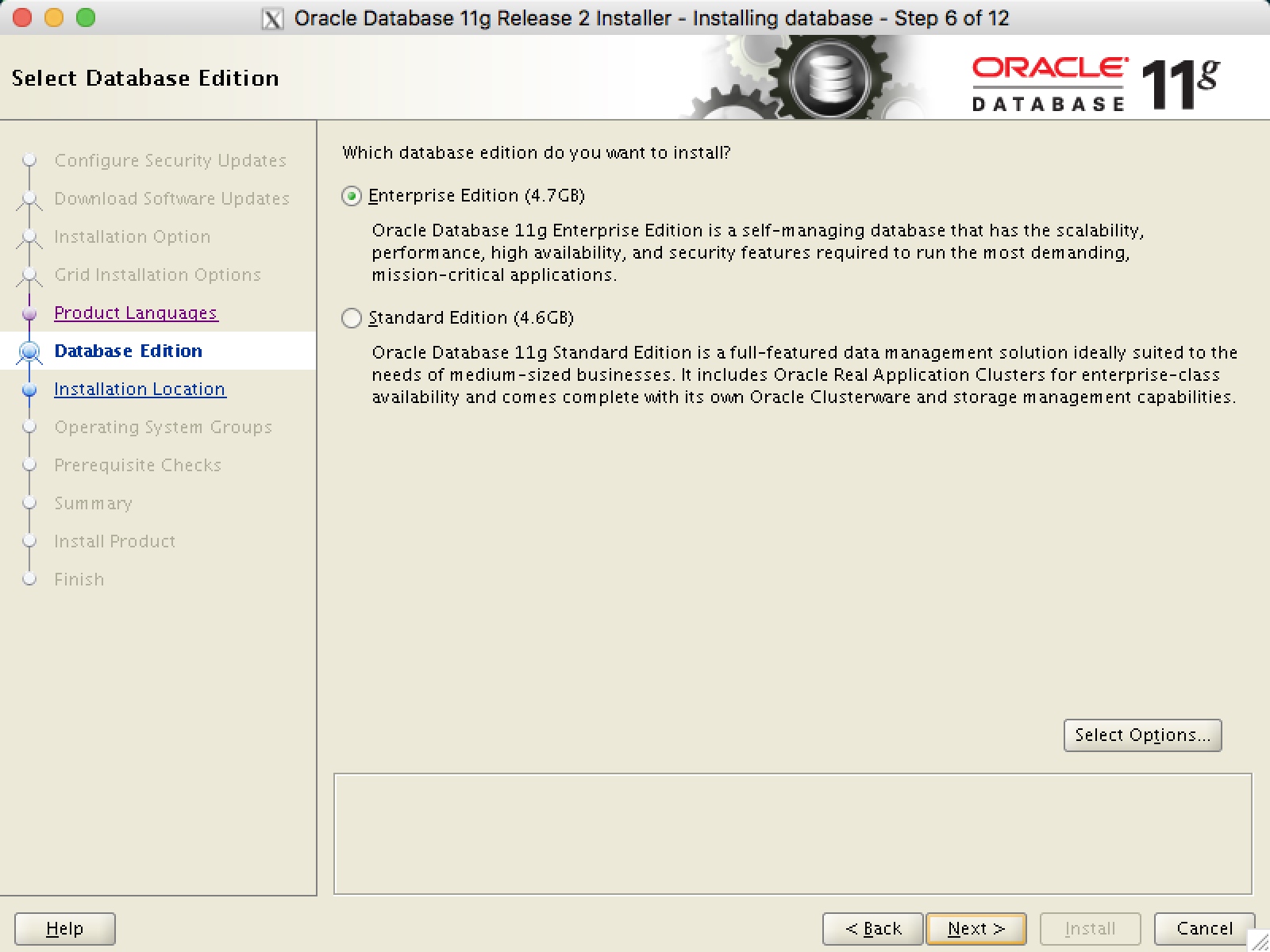Screen dimensions: 1270x952
Task: Select Enterprise Edition (4.7GB)
Action: (x=352, y=196)
